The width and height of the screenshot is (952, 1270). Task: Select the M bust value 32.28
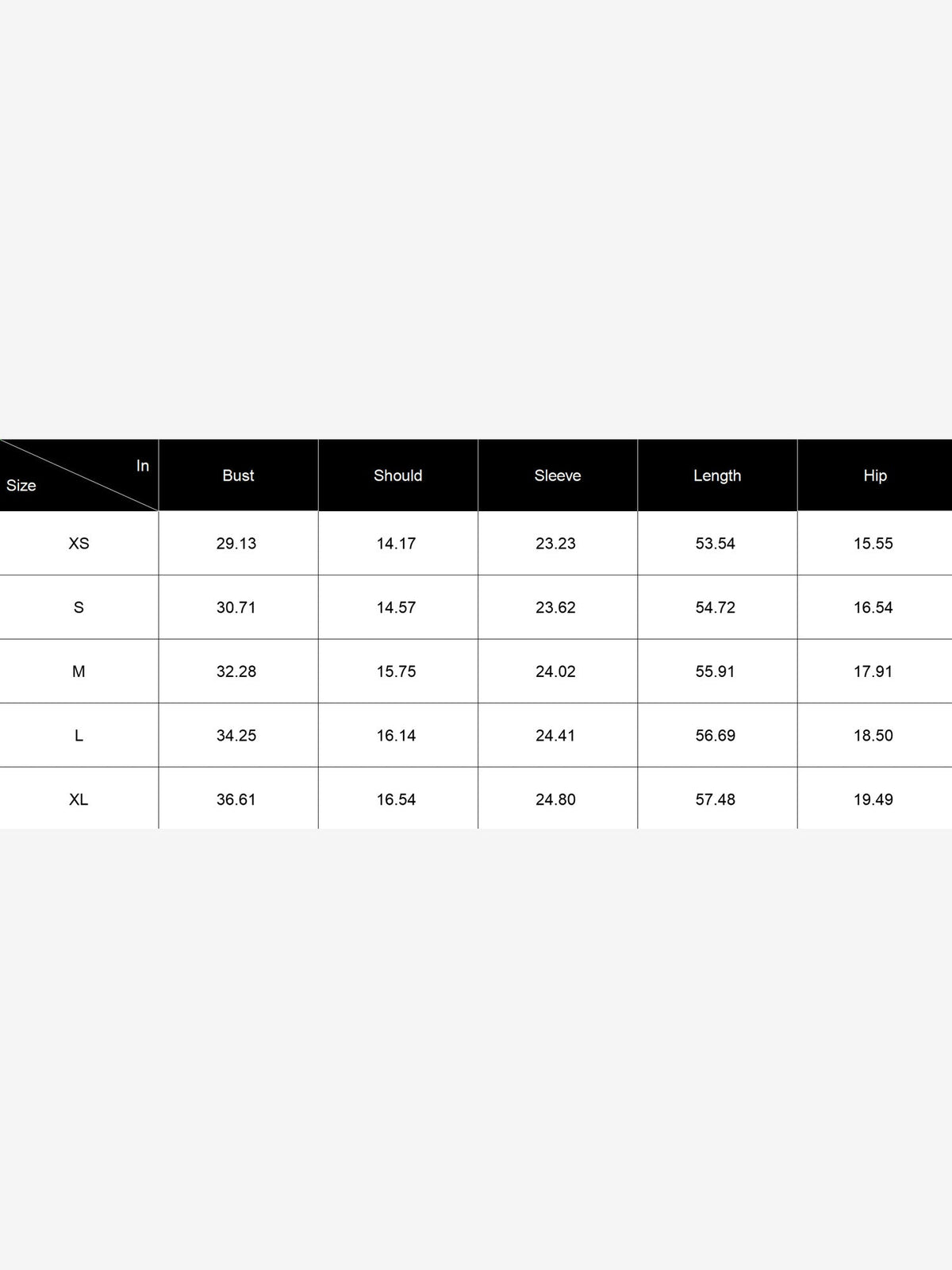236,672
